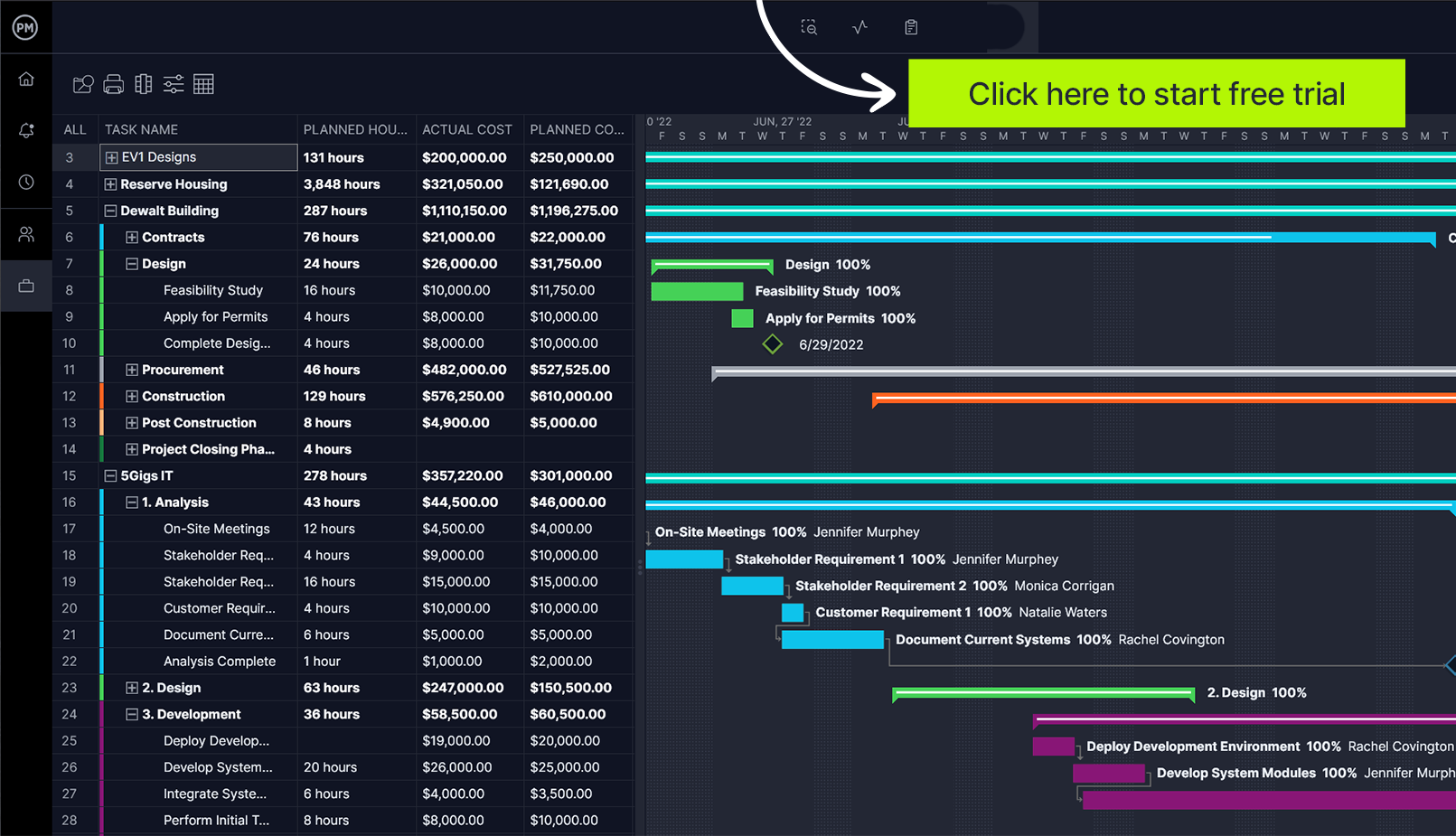Open the print option in the toolbar
This screenshot has width=1456, height=836.
[x=113, y=83]
